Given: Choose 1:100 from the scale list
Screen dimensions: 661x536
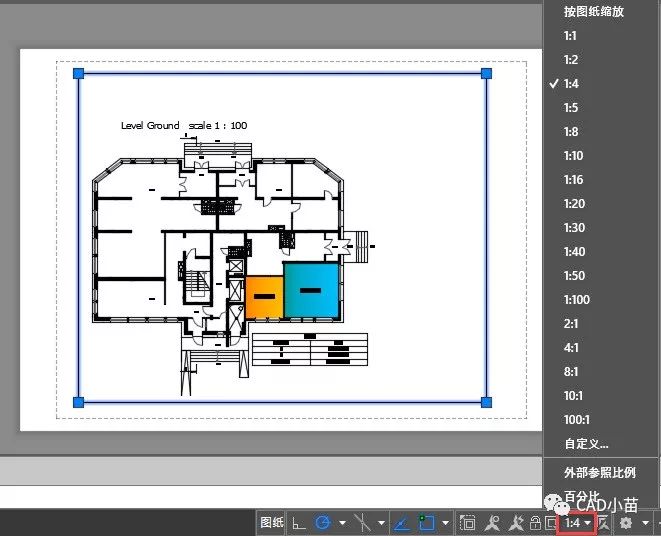Looking at the screenshot, I should 577,300.
